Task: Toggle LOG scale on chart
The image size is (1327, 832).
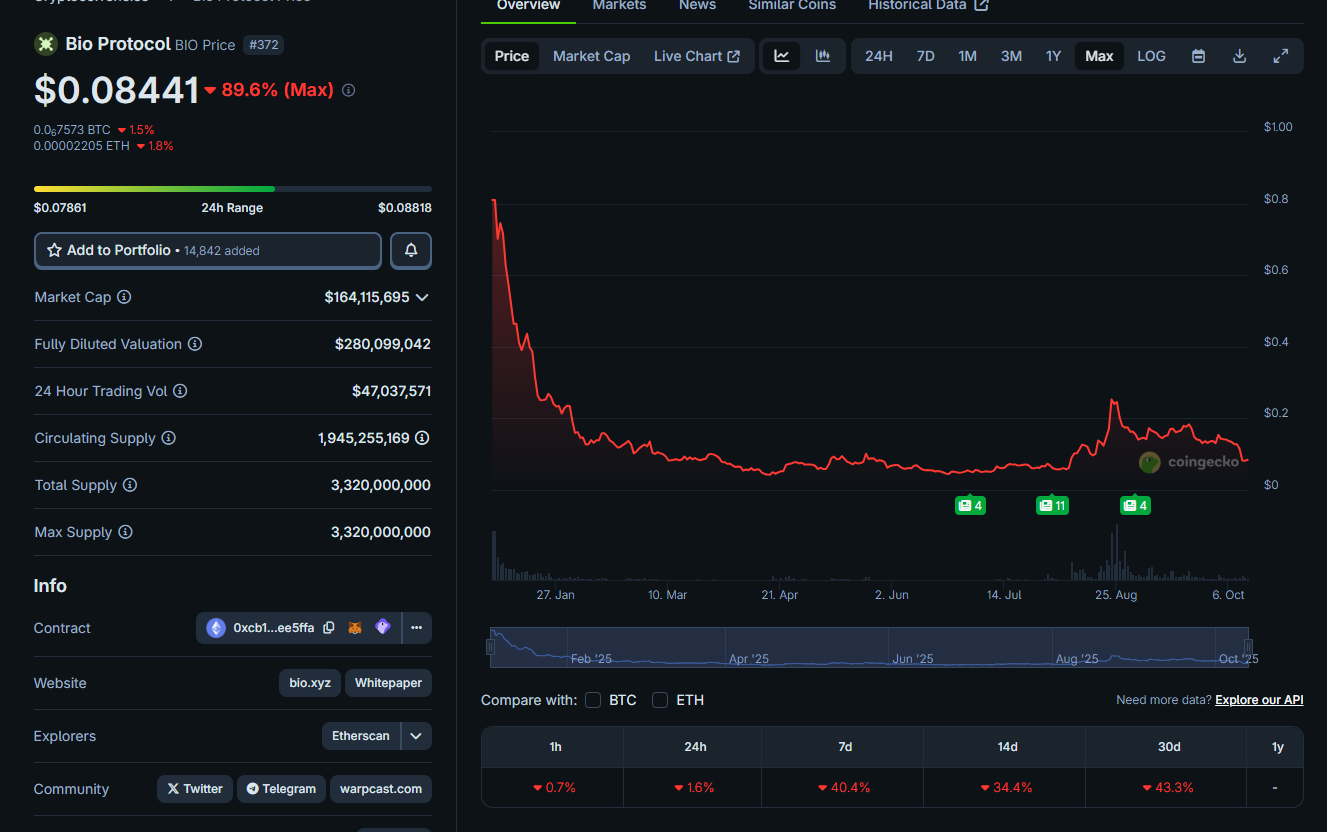Action: 1151,56
